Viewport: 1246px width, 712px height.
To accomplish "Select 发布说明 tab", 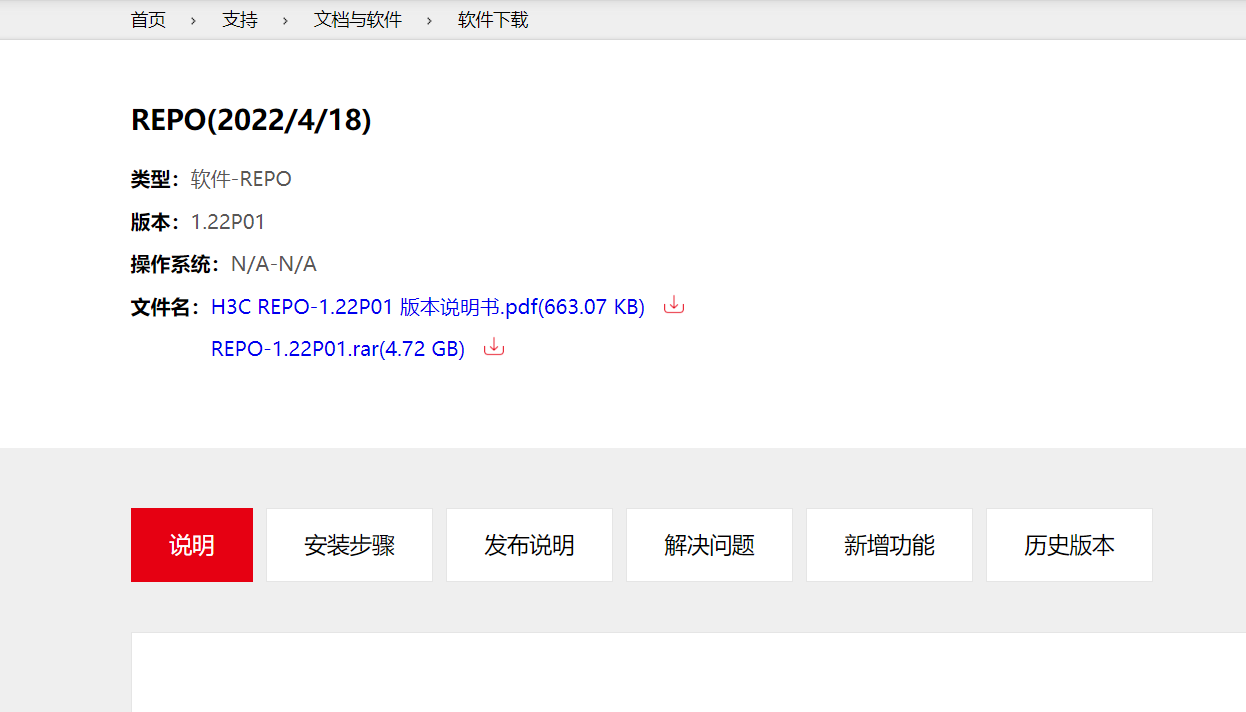I will (x=529, y=545).
